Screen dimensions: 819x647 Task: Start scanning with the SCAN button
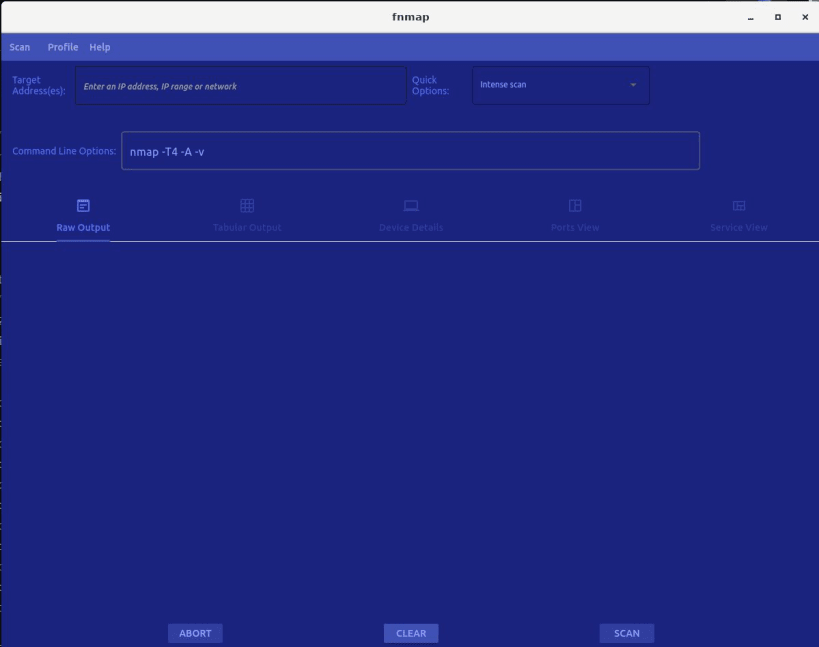tap(627, 633)
